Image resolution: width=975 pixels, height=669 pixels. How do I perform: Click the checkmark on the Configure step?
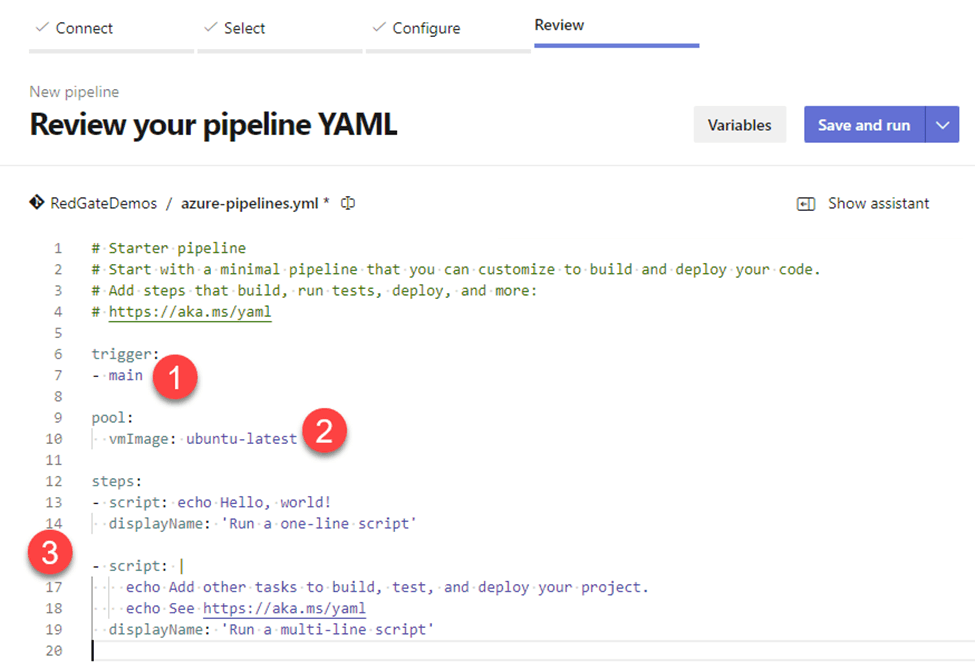[378, 28]
